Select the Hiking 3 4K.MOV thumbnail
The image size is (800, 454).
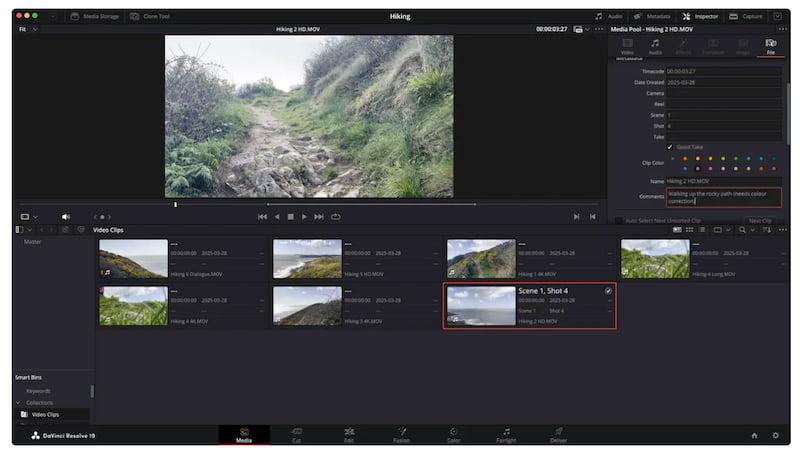307,306
